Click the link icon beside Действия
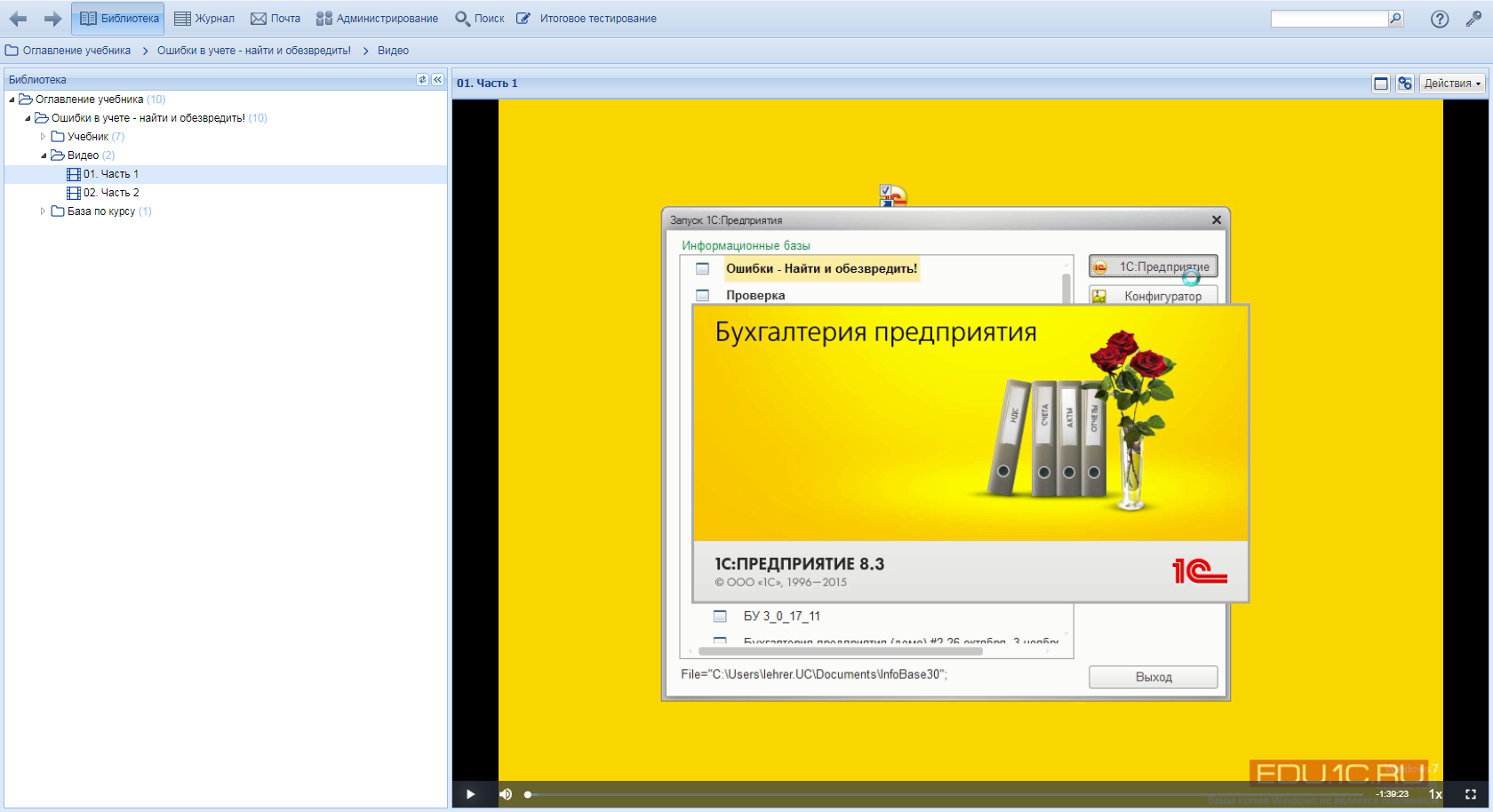This screenshot has width=1493, height=812. [x=1405, y=84]
